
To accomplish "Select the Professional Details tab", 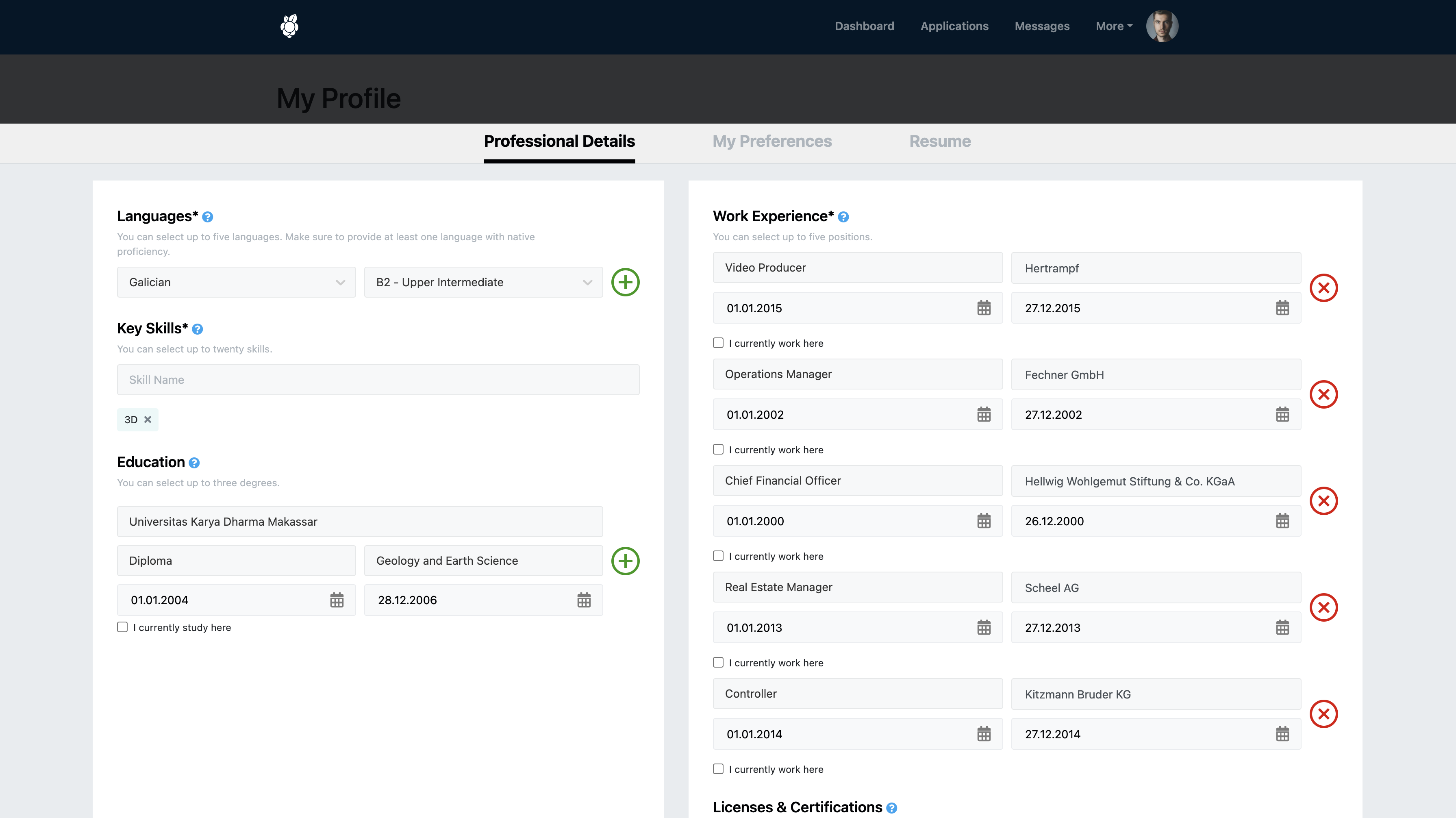I will pyautogui.click(x=559, y=141).
